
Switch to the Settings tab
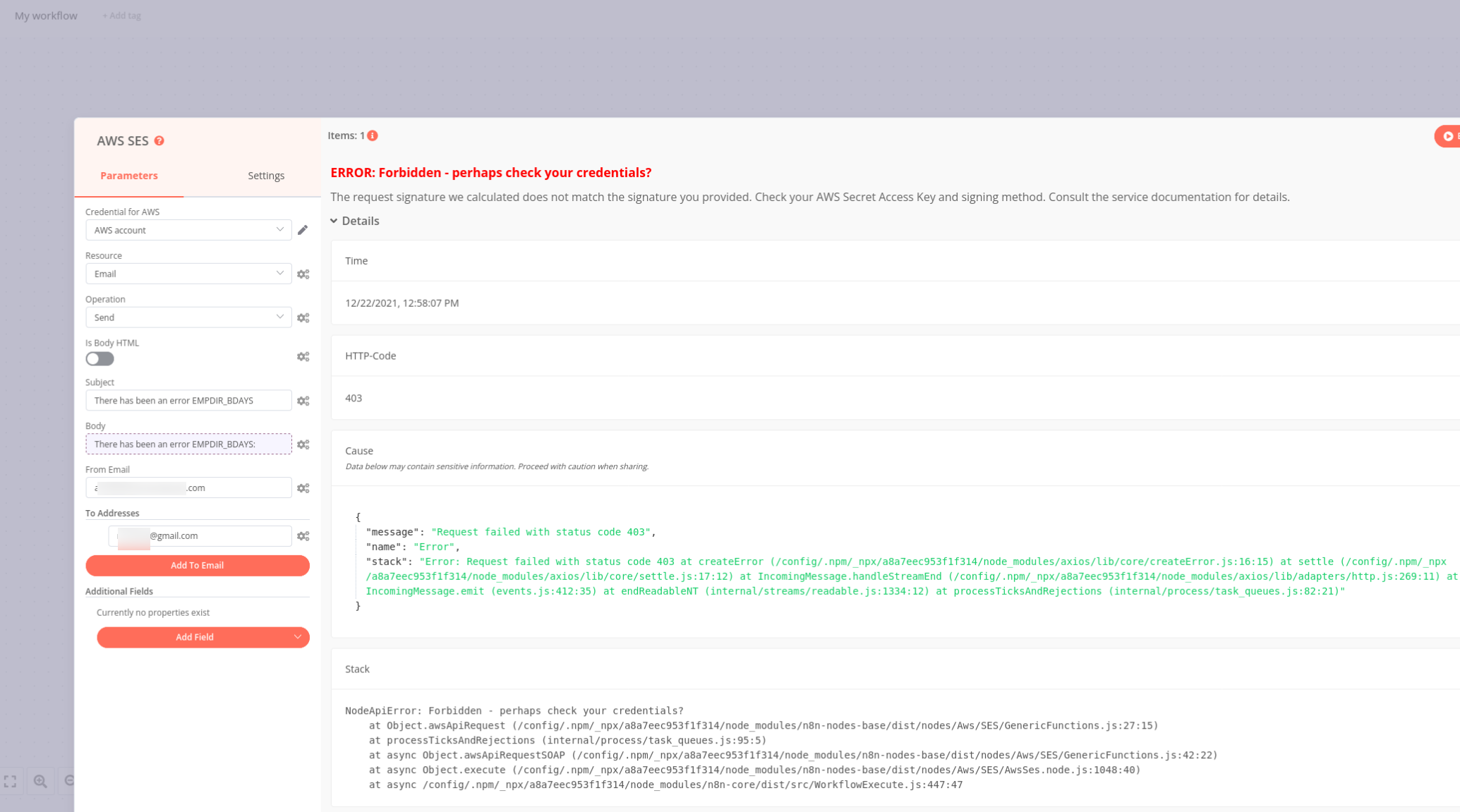[x=265, y=176]
